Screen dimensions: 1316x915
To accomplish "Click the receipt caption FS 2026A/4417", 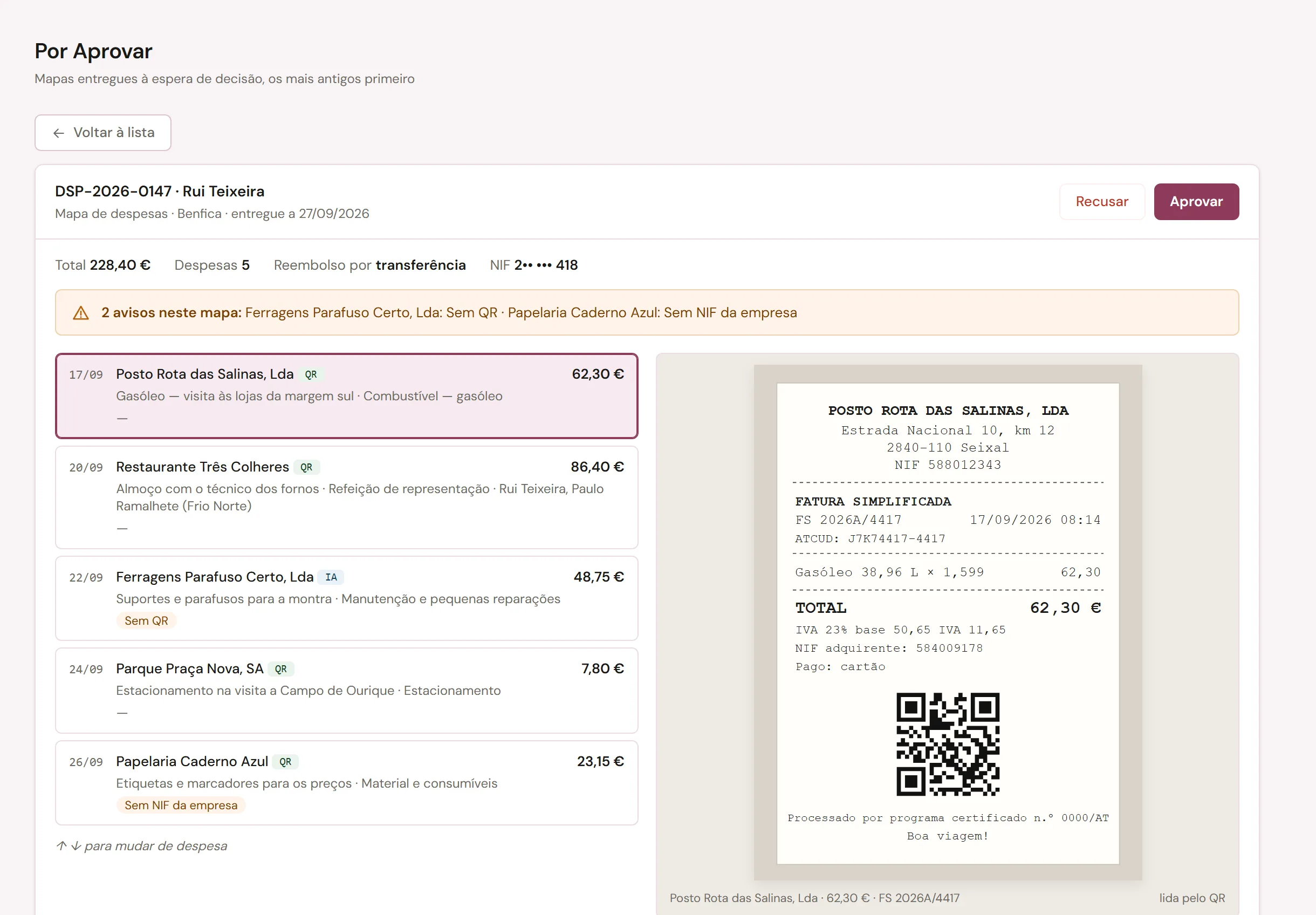I will [x=814, y=898].
